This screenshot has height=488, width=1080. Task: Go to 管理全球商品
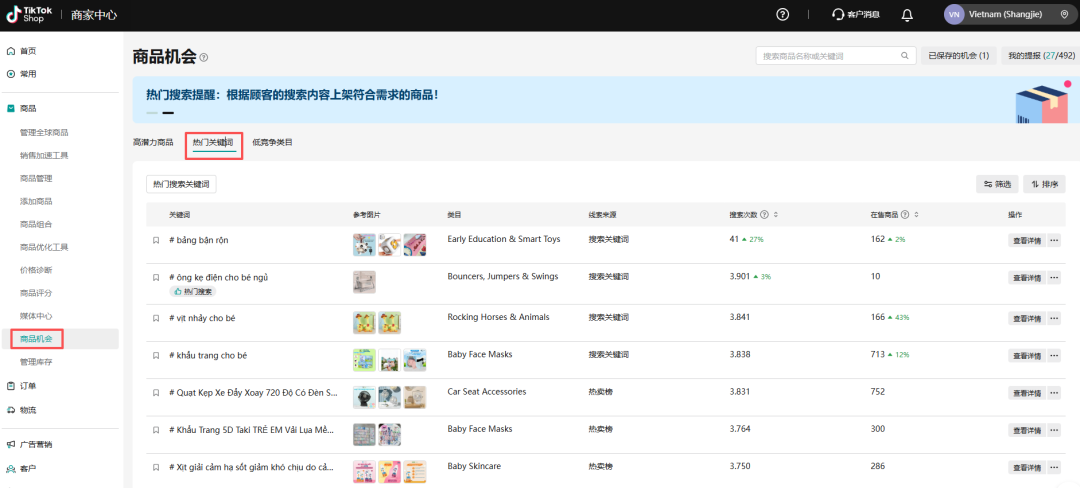point(44,132)
